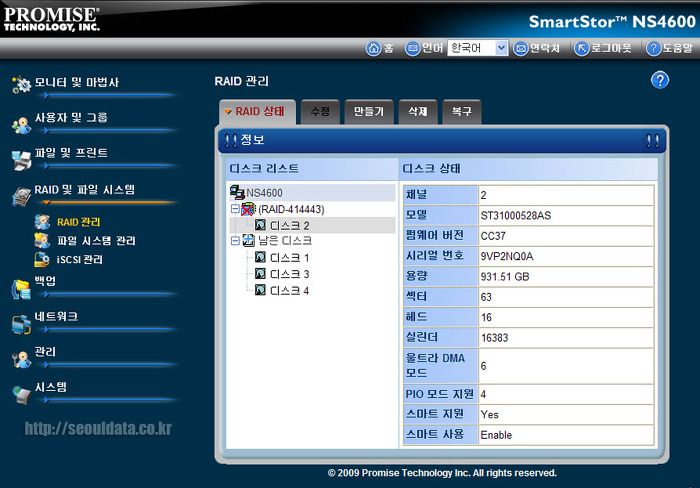Open the 시스템 menu
Image resolution: width=700 pixels, height=488 pixels.
pos(51,387)
